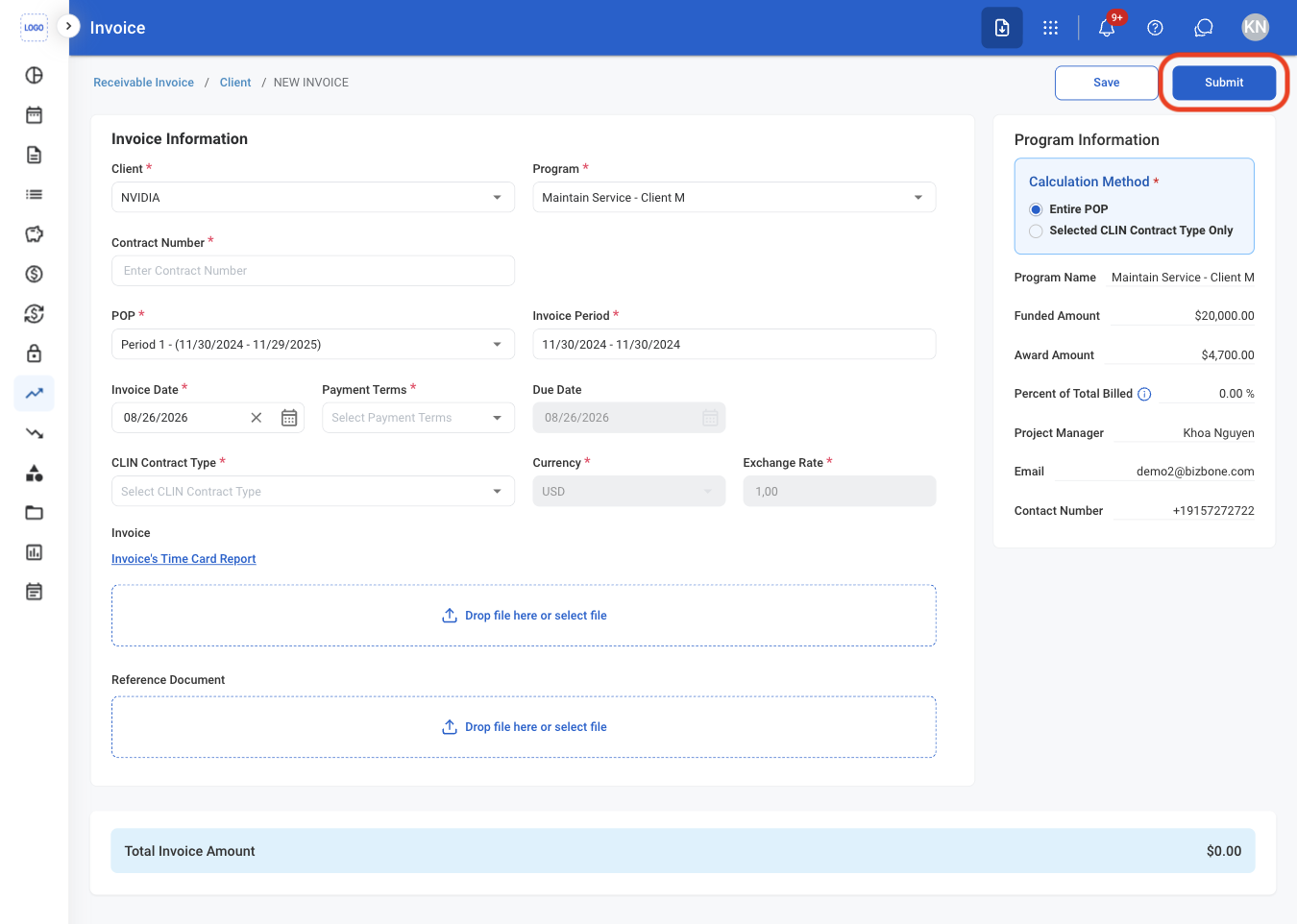Click the Submit button
The height and width of the screenshot is (924, 1297).
point(1224,83)
